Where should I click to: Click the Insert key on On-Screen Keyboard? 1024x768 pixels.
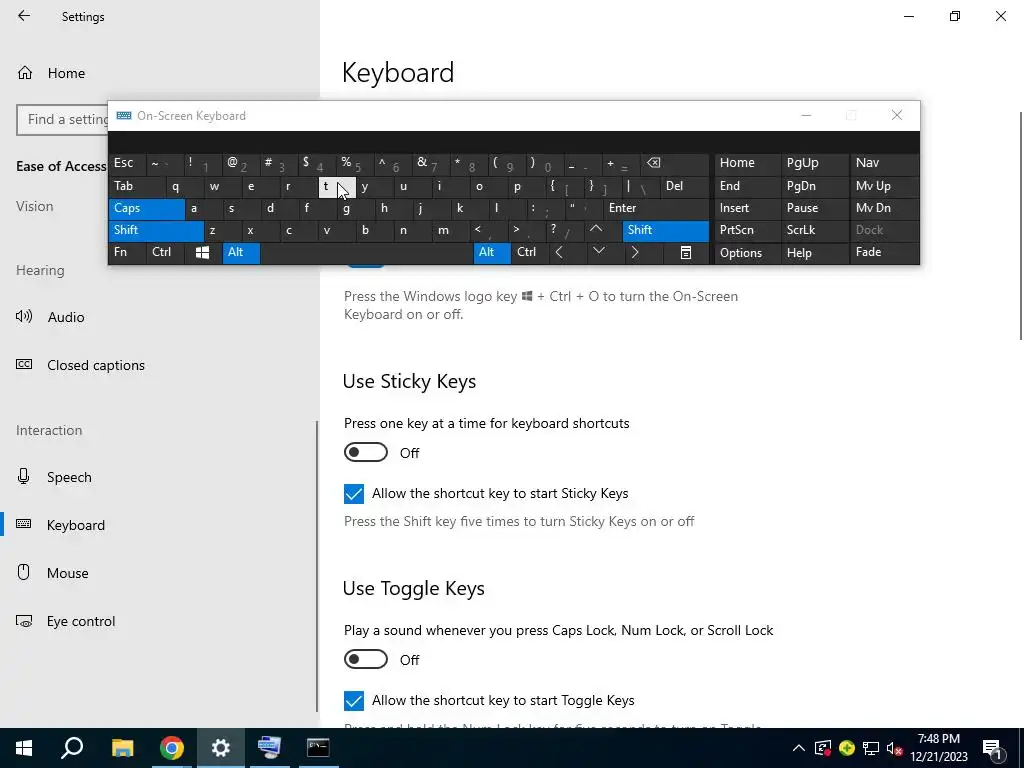coord(747,208)
